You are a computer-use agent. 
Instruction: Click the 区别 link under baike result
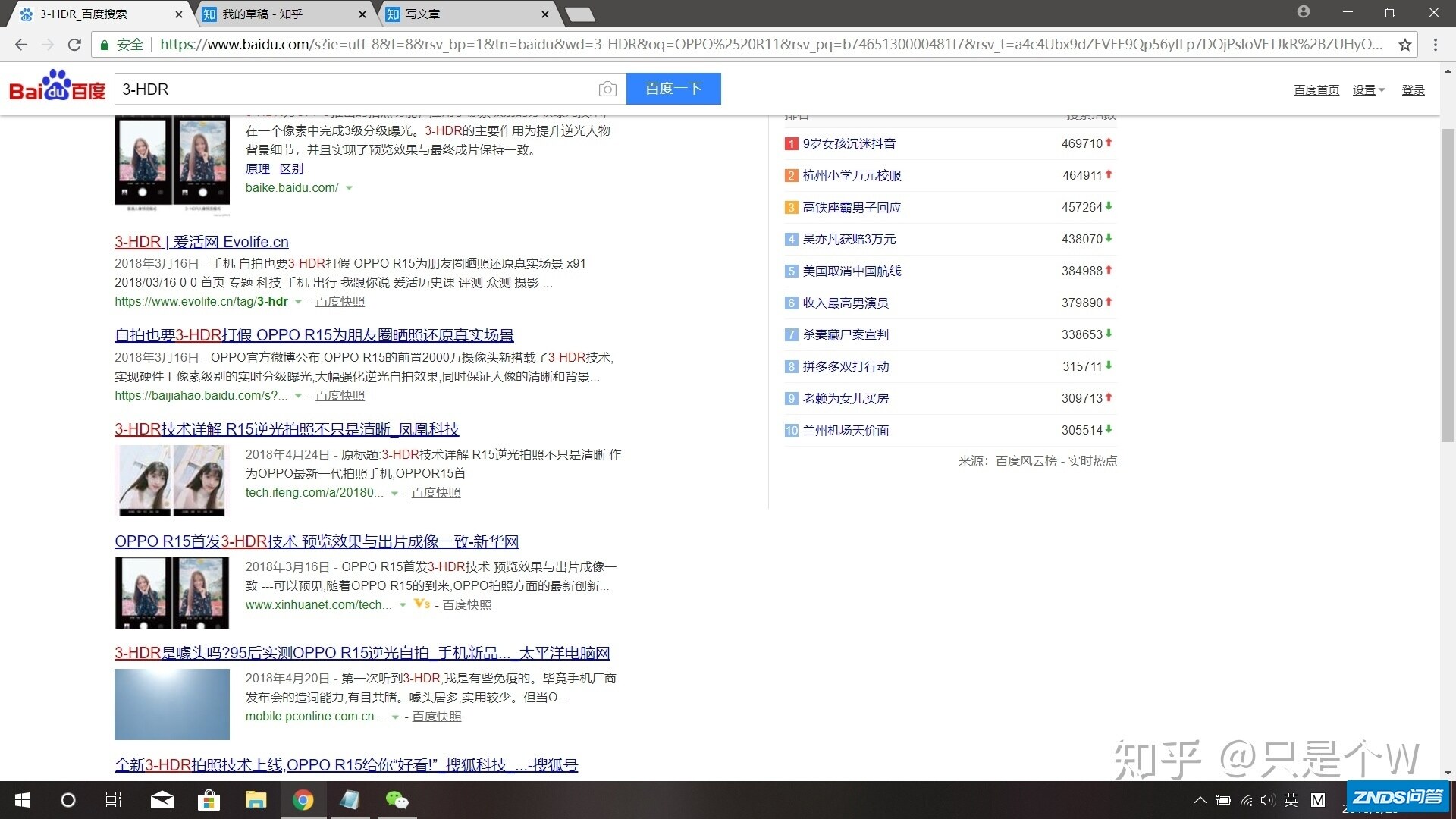tap(291, 169)
